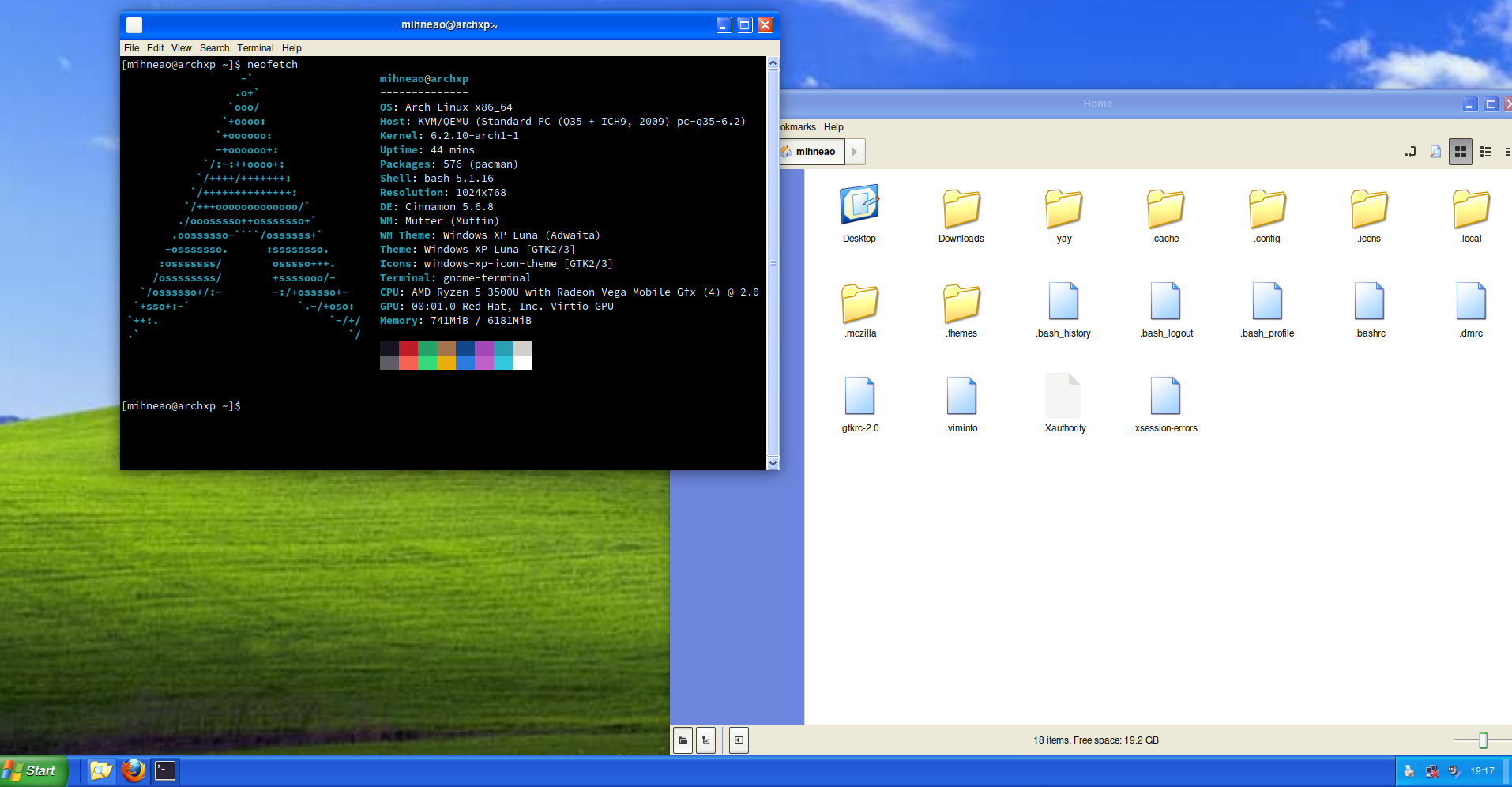Click the file search icon in toolbar
This screenshot has height=787, width=1512.
click(1435, 152)
